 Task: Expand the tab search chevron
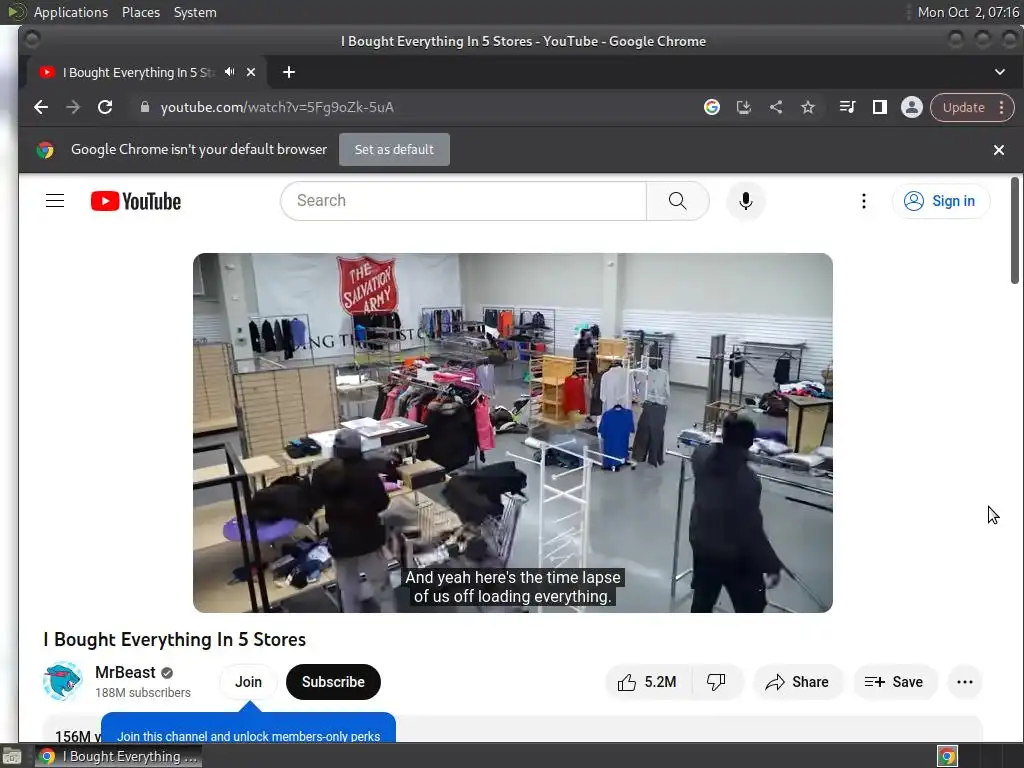coord(999,72)
